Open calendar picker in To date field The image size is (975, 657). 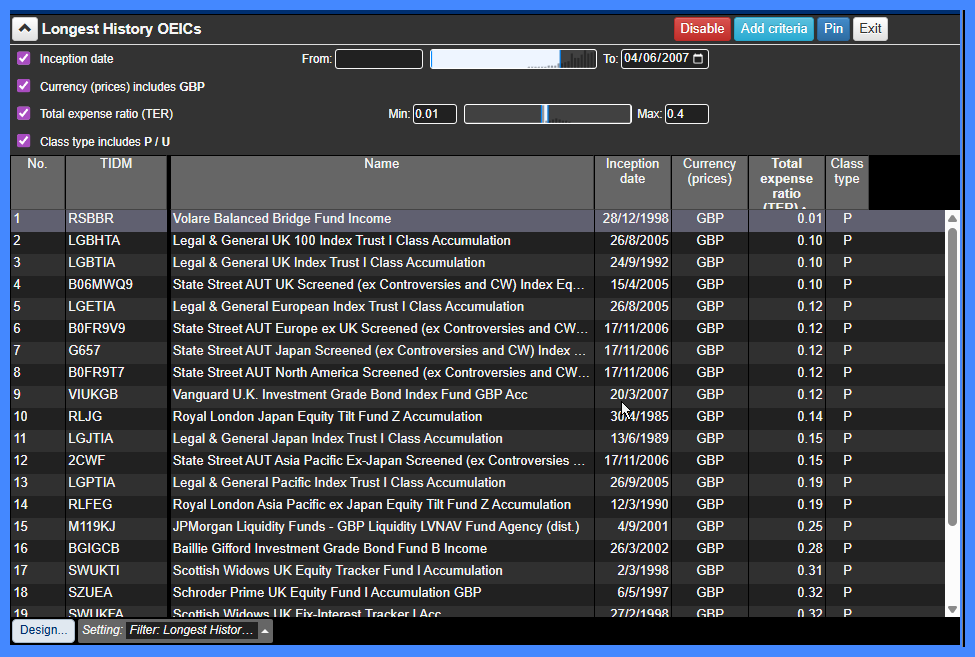pos(698,59)
